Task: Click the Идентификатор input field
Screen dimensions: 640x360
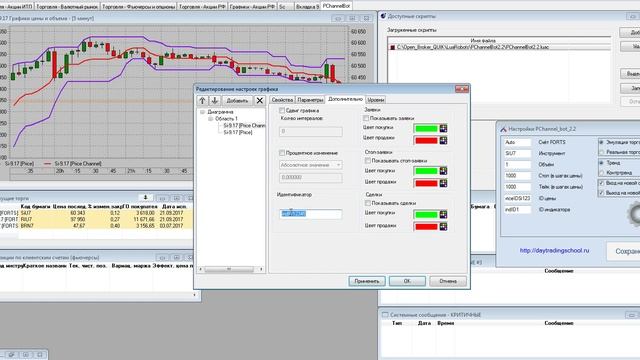Action: point(311,213)
